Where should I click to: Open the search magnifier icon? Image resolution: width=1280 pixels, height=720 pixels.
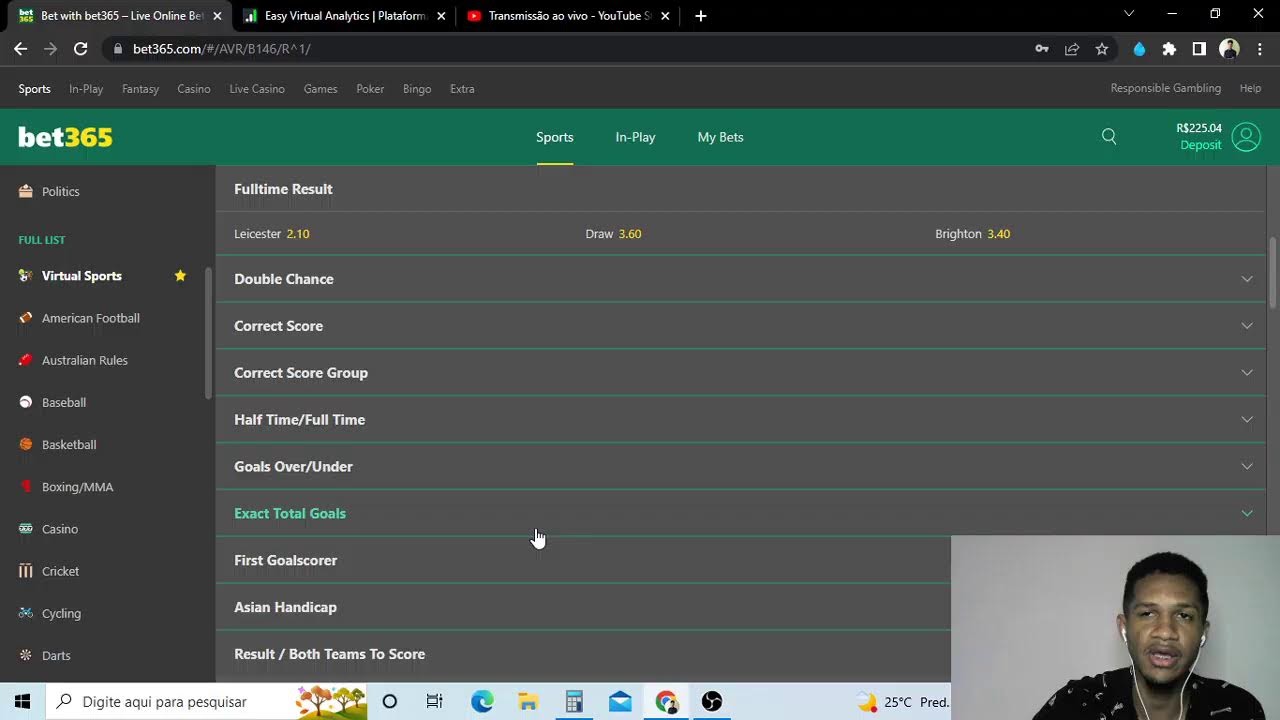[x=1109, y=137]
